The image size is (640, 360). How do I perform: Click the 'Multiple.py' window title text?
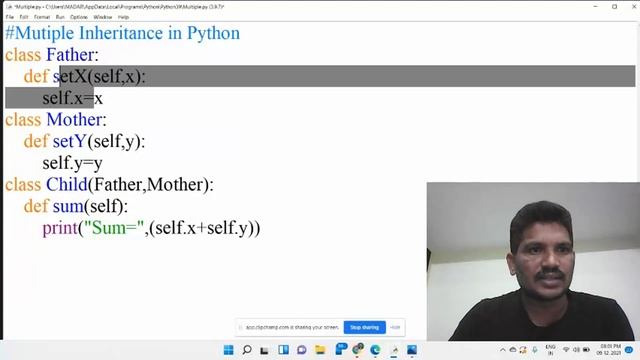tap(119, 7)
